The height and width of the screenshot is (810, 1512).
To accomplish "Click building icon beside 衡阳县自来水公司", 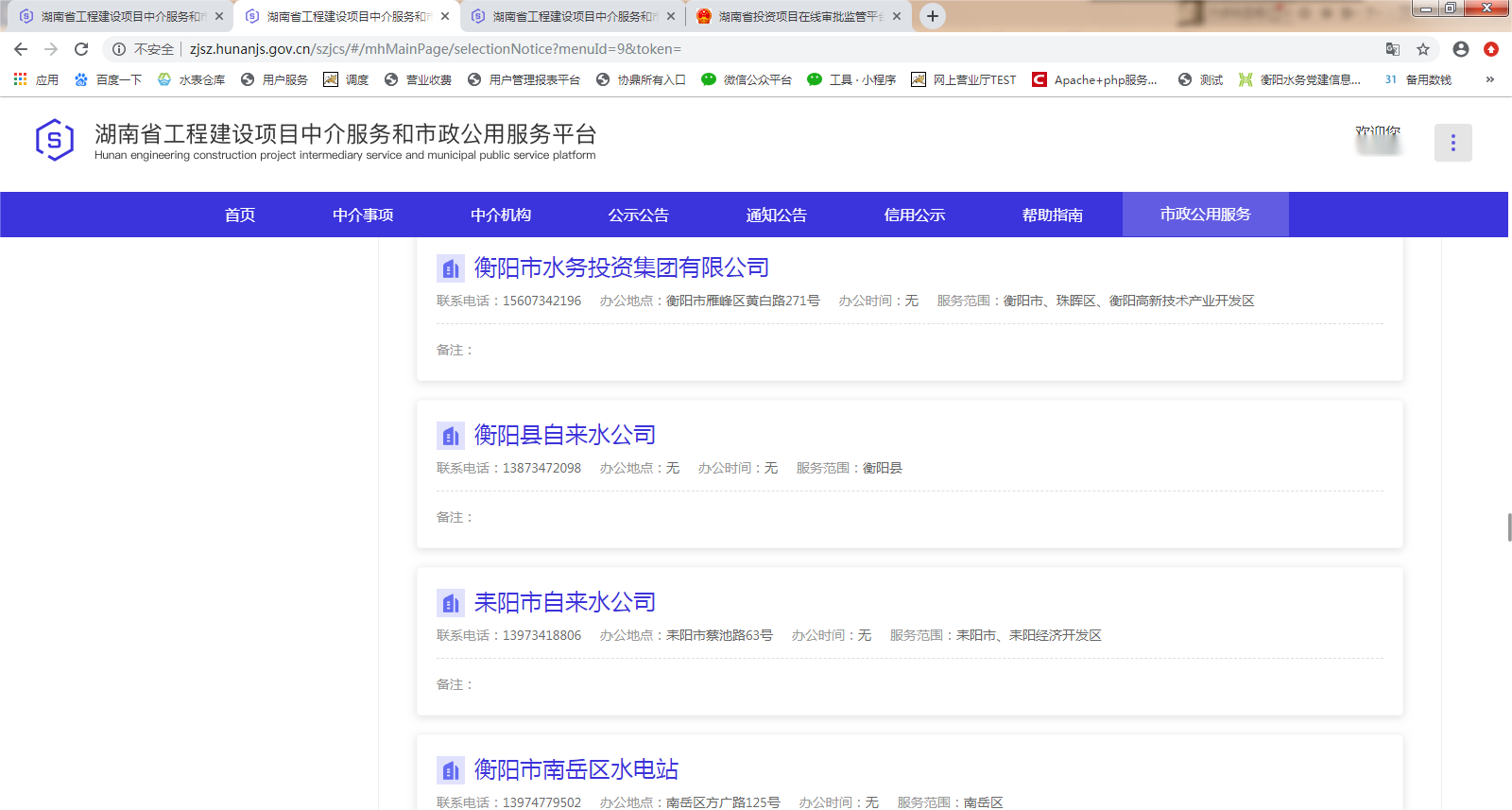I will [450, 436].
